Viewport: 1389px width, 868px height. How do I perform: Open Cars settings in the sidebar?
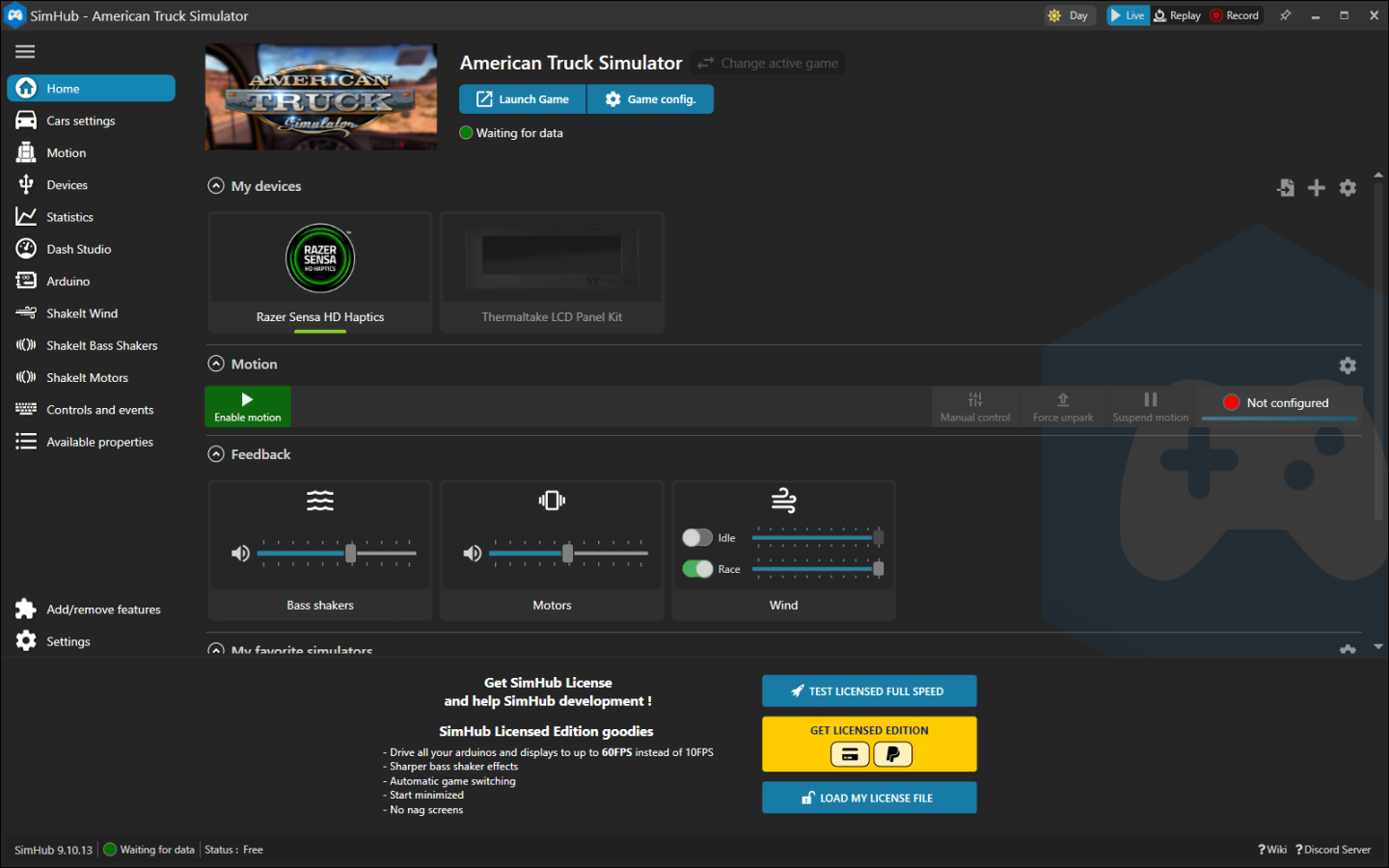click(91, 121)
